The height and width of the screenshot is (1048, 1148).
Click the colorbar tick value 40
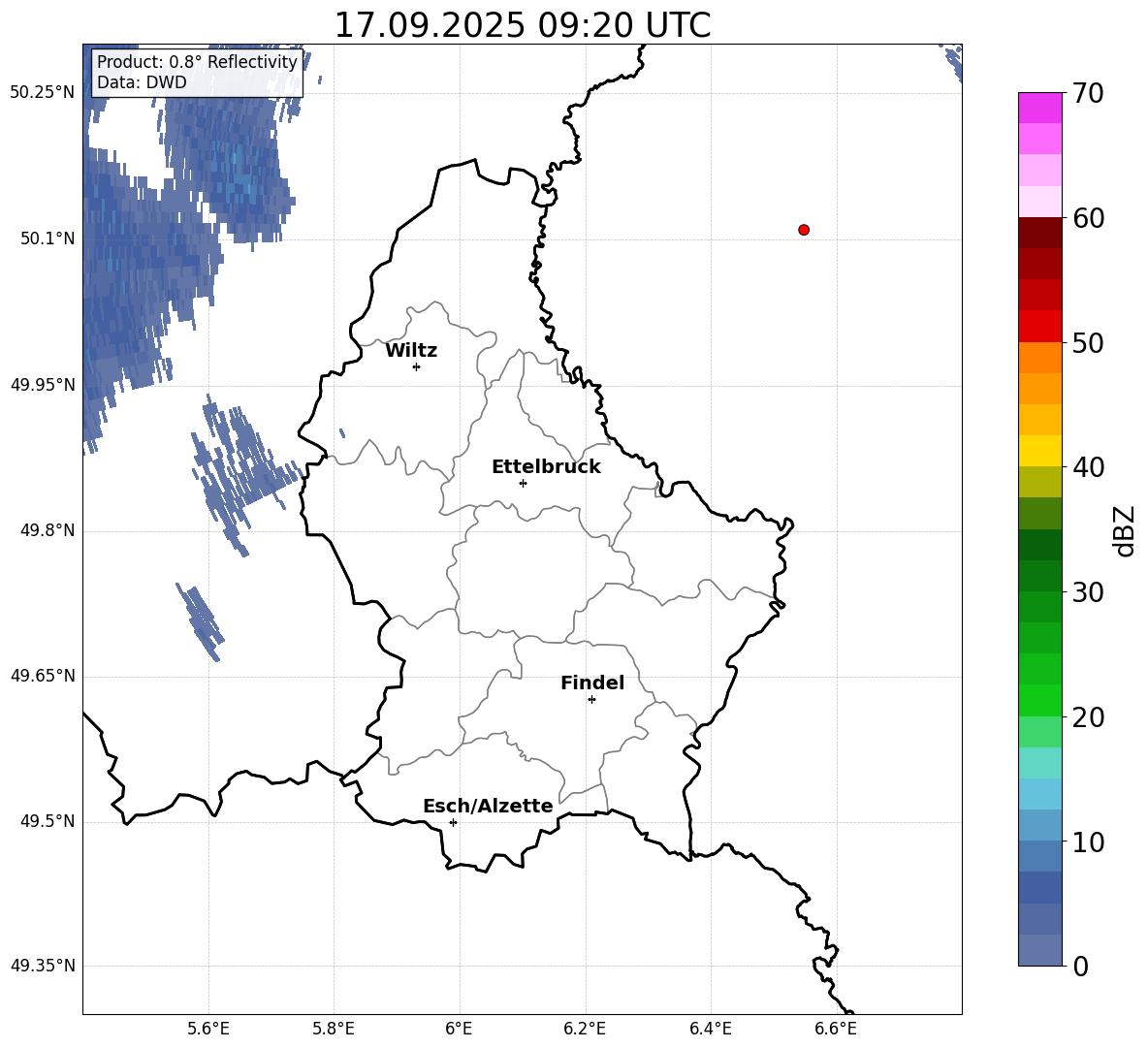1088,467
